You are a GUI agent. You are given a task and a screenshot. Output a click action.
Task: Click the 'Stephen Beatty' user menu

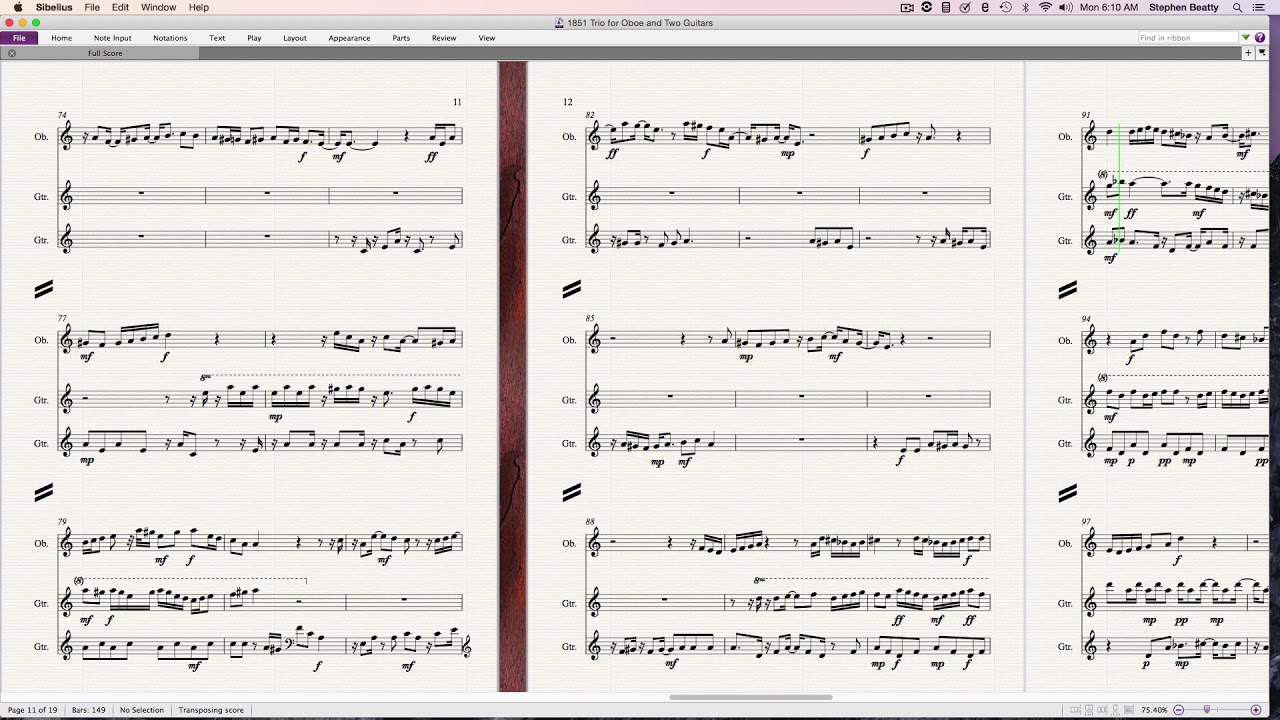[1184, 7]
